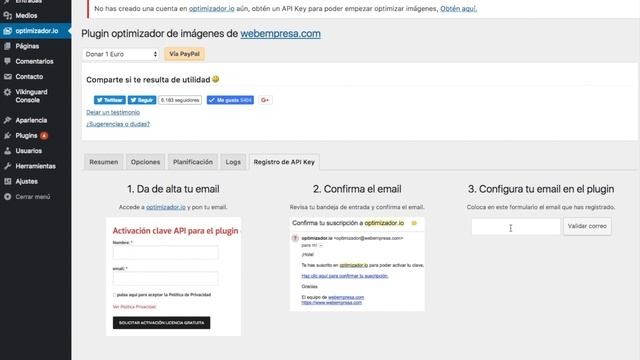Screen dimensions: 640x360
Task: Follow the webempresa.com heading link
Action: pos(280,33)
